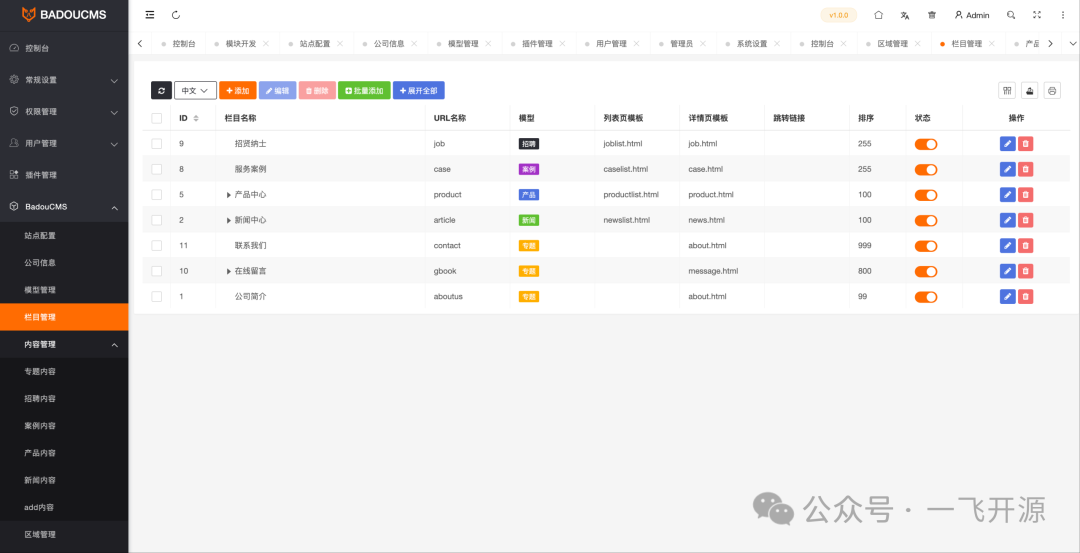Check the box for row ID 8
Image resolution: width=1080 pixels, height=553 pixels.
pyautogui.click(x=156, y=169)
